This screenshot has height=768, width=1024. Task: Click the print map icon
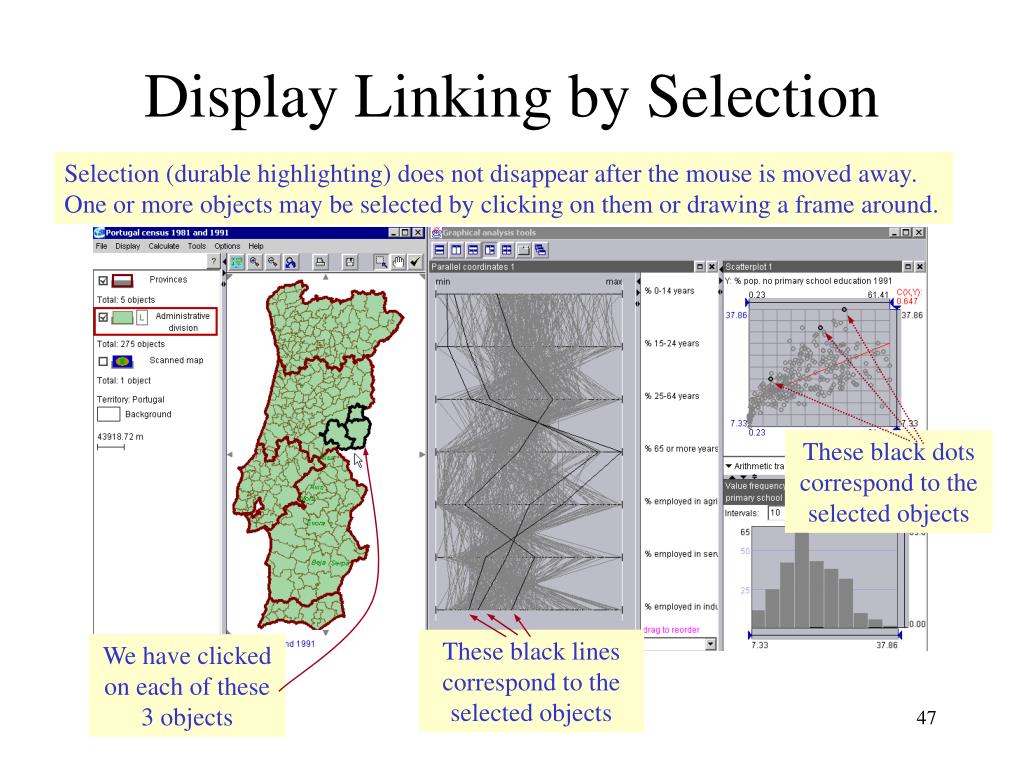(320, 262)
